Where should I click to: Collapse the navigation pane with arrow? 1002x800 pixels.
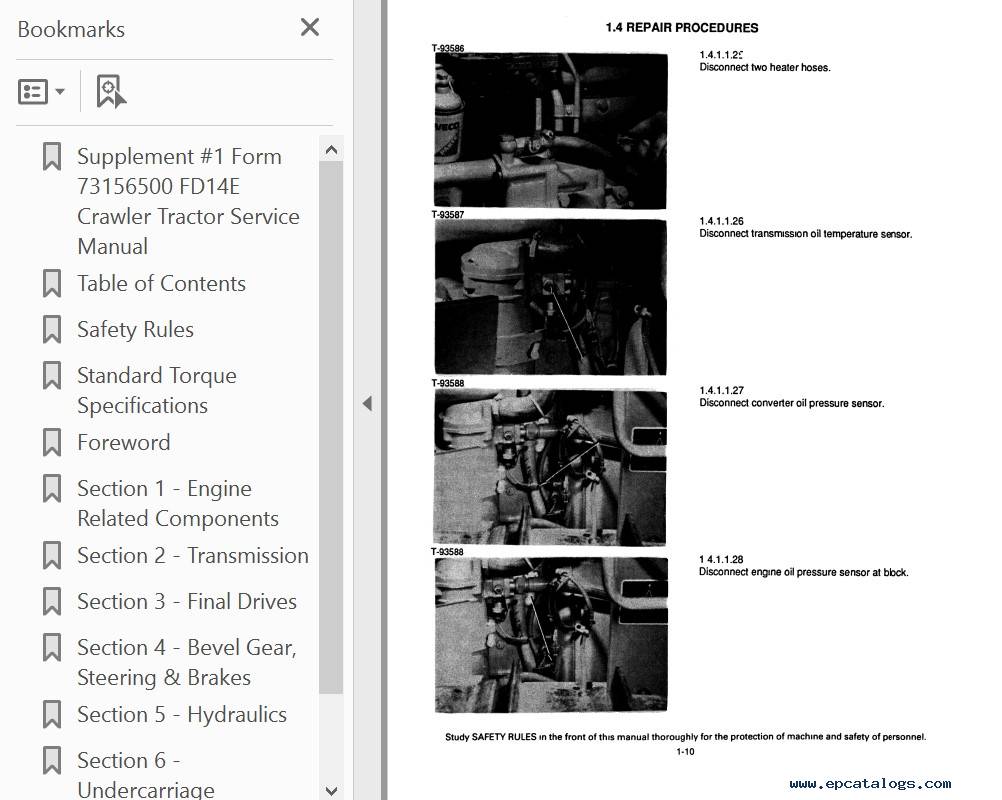367,404
